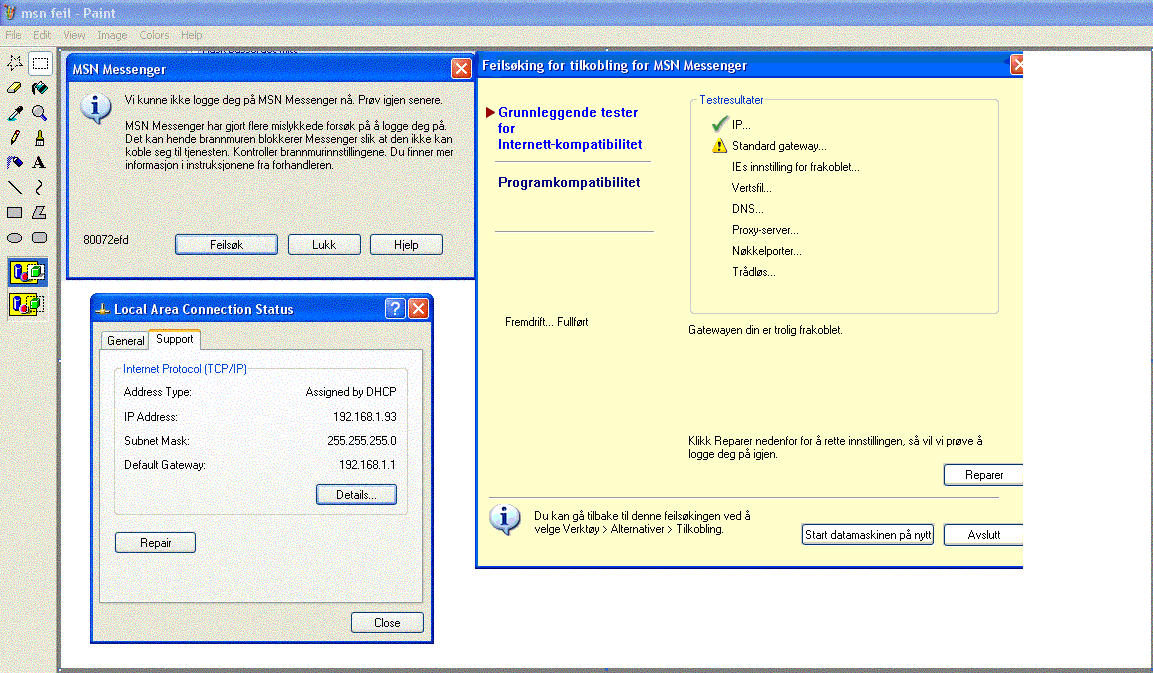Click the Hjelp button

click(x=406, y=245)
